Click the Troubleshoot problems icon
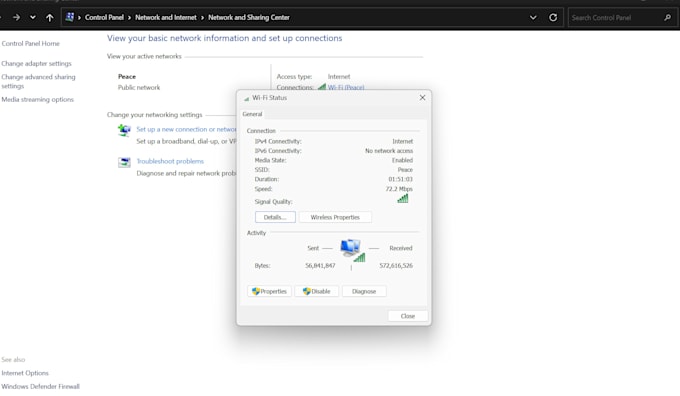This screenshot has height=396, width=680. pos(124,162)
